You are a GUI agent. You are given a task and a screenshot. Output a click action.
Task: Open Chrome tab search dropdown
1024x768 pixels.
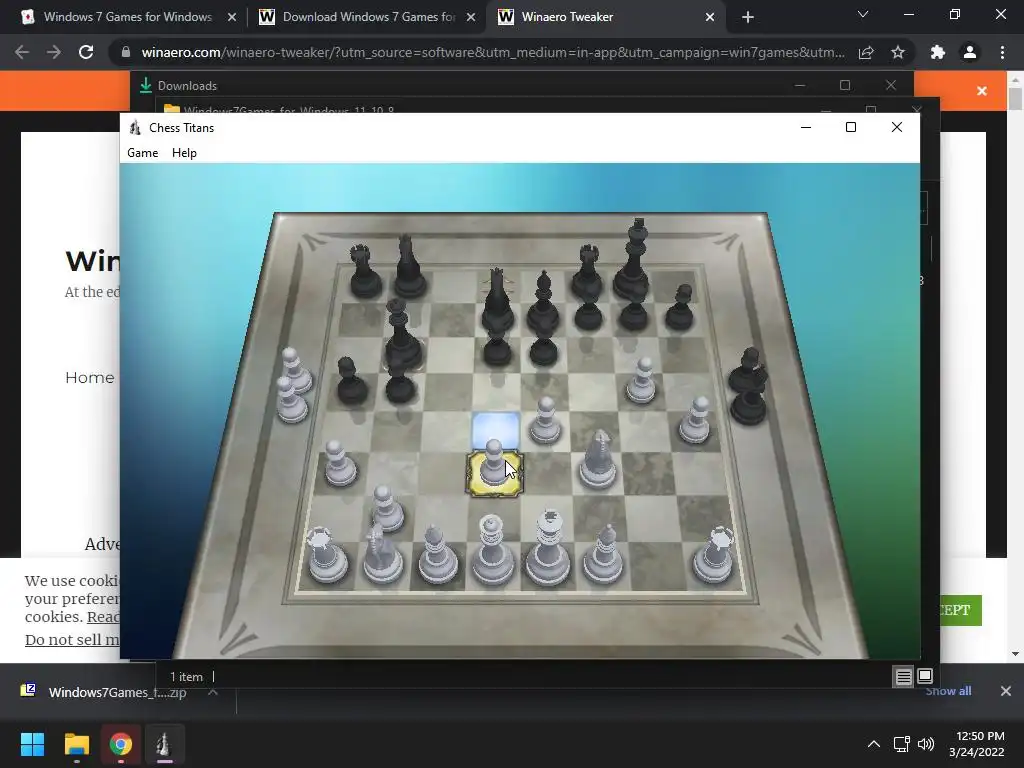(863, 14)
